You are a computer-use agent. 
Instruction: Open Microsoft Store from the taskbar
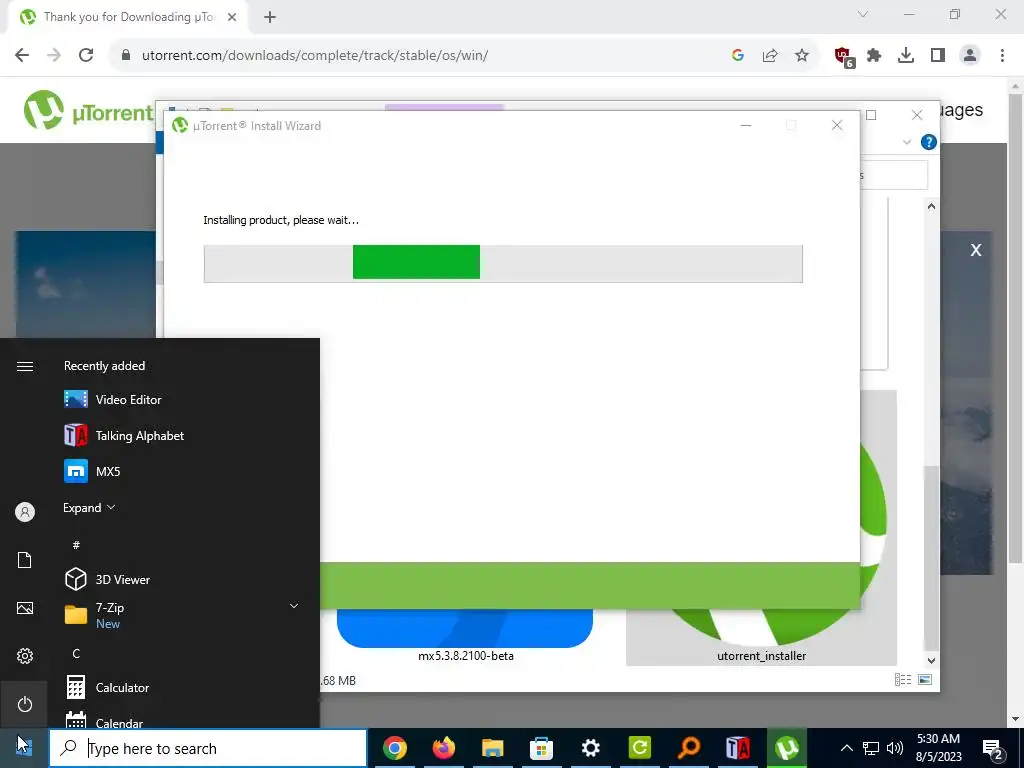[x=541, y=748]
